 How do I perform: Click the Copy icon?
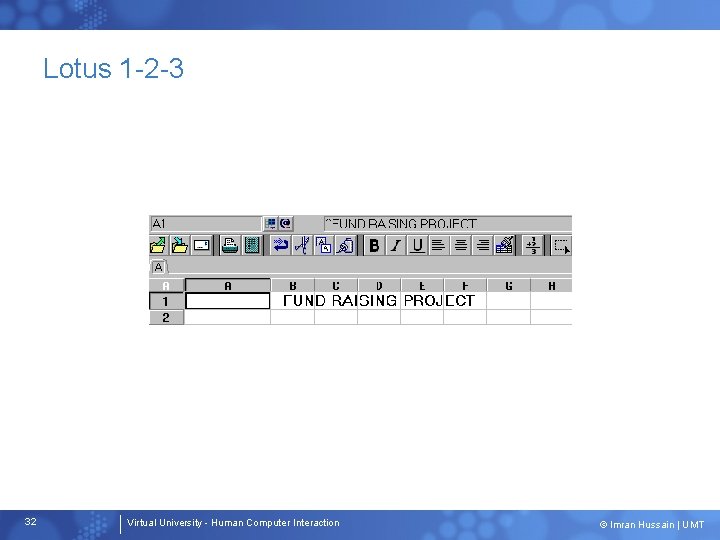click(x=323, y=245)
